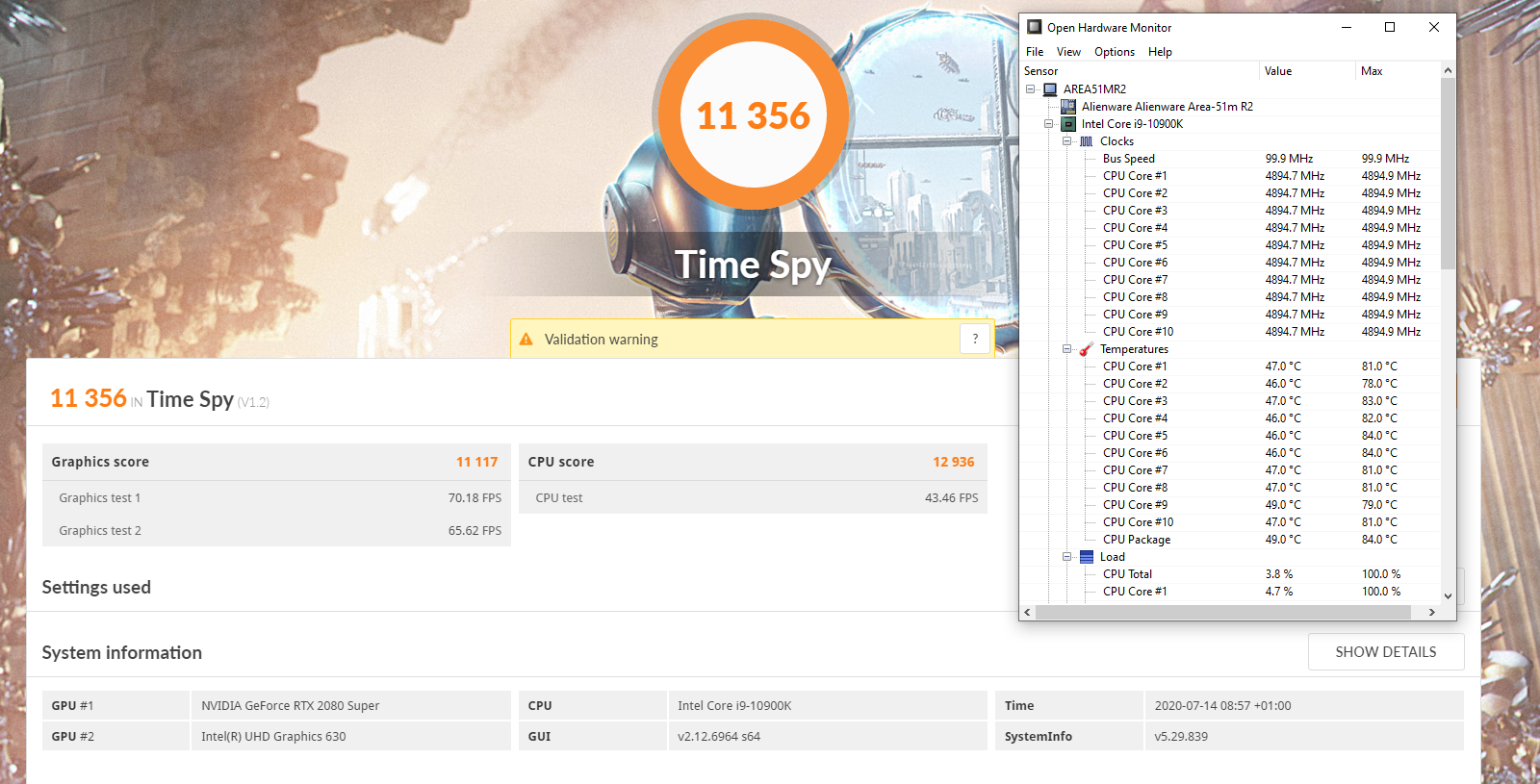Select CPU Core #9 temperature row at 79.0 °C max
Image resolution: width=1540 pixels, height=784 pixels.
tap(1230, 505)
